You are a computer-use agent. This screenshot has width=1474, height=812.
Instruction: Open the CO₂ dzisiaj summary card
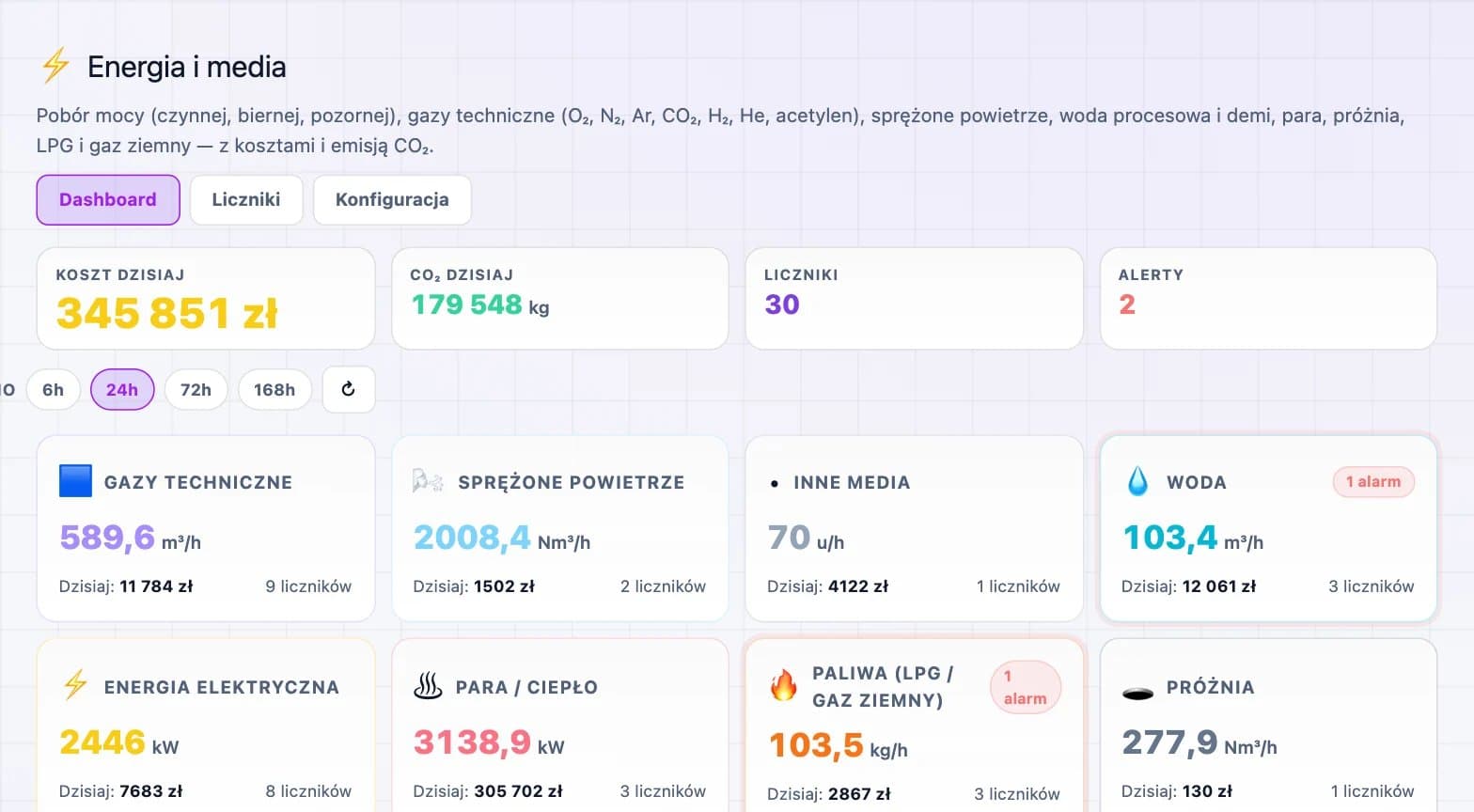tap(560, 299)
